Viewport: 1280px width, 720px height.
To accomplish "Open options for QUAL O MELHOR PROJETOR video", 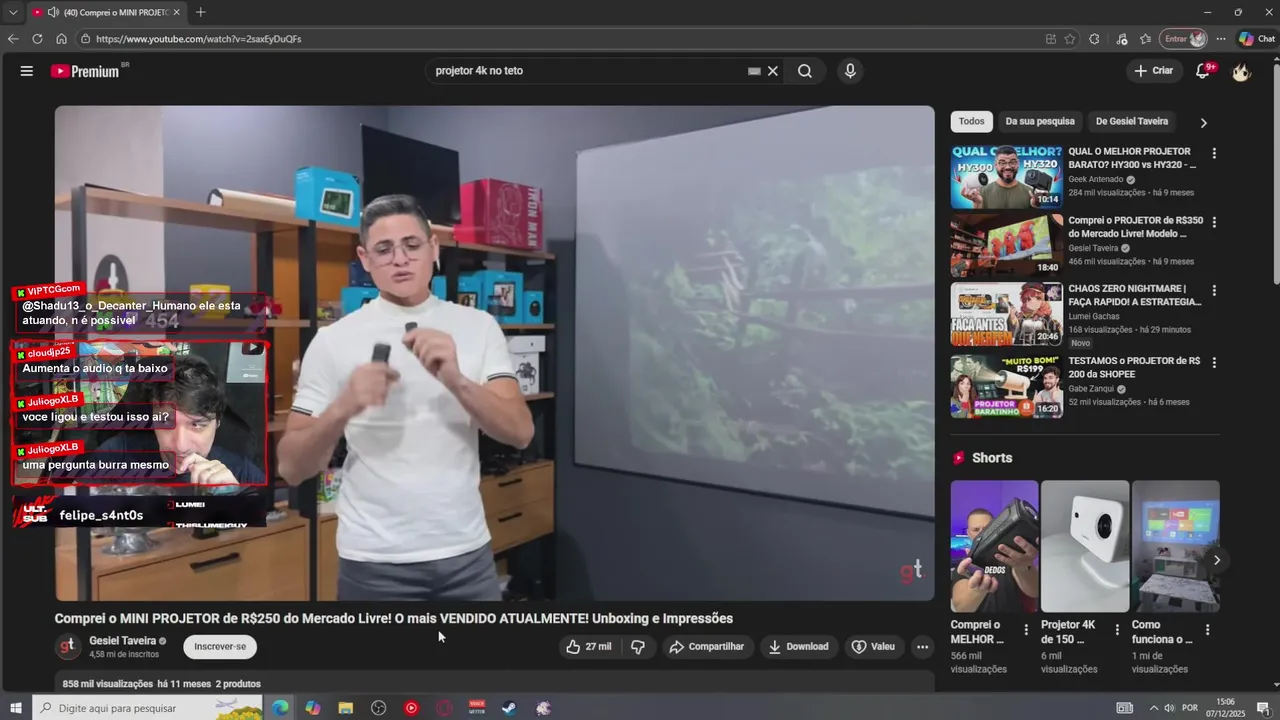I will click(1214, 154).
